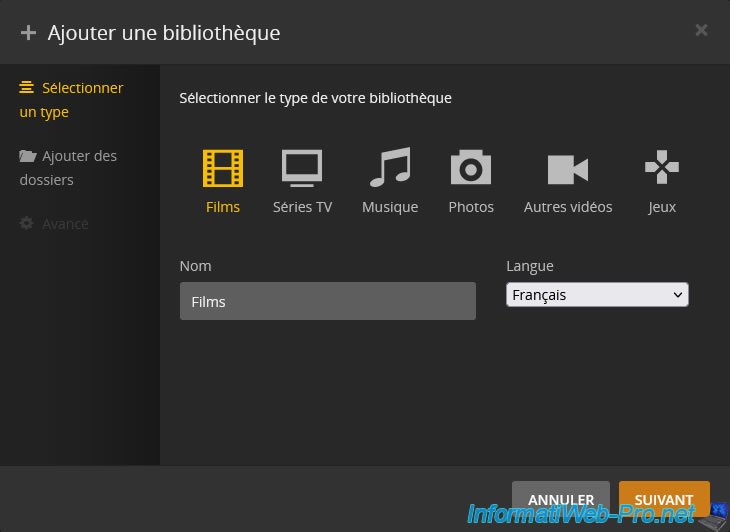The width and height of the screenshot is (730, 532).
Task: Click the Musique text label
Action: tap(390, 207)
